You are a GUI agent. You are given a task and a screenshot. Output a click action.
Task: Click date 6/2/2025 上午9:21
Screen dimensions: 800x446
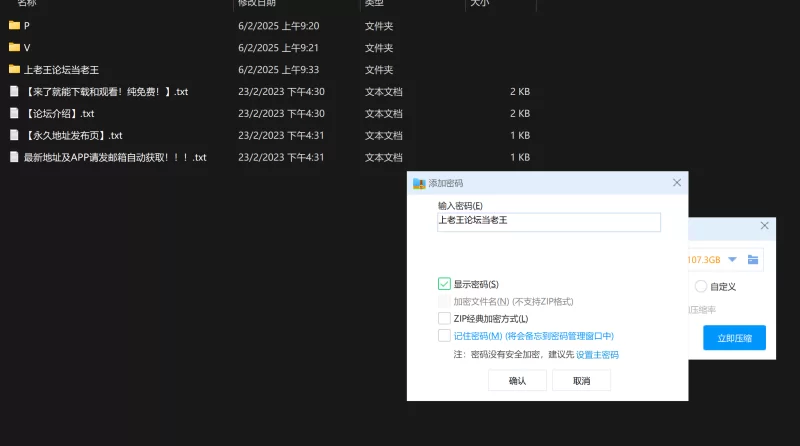pyautogui.click(x=279, y=47)
